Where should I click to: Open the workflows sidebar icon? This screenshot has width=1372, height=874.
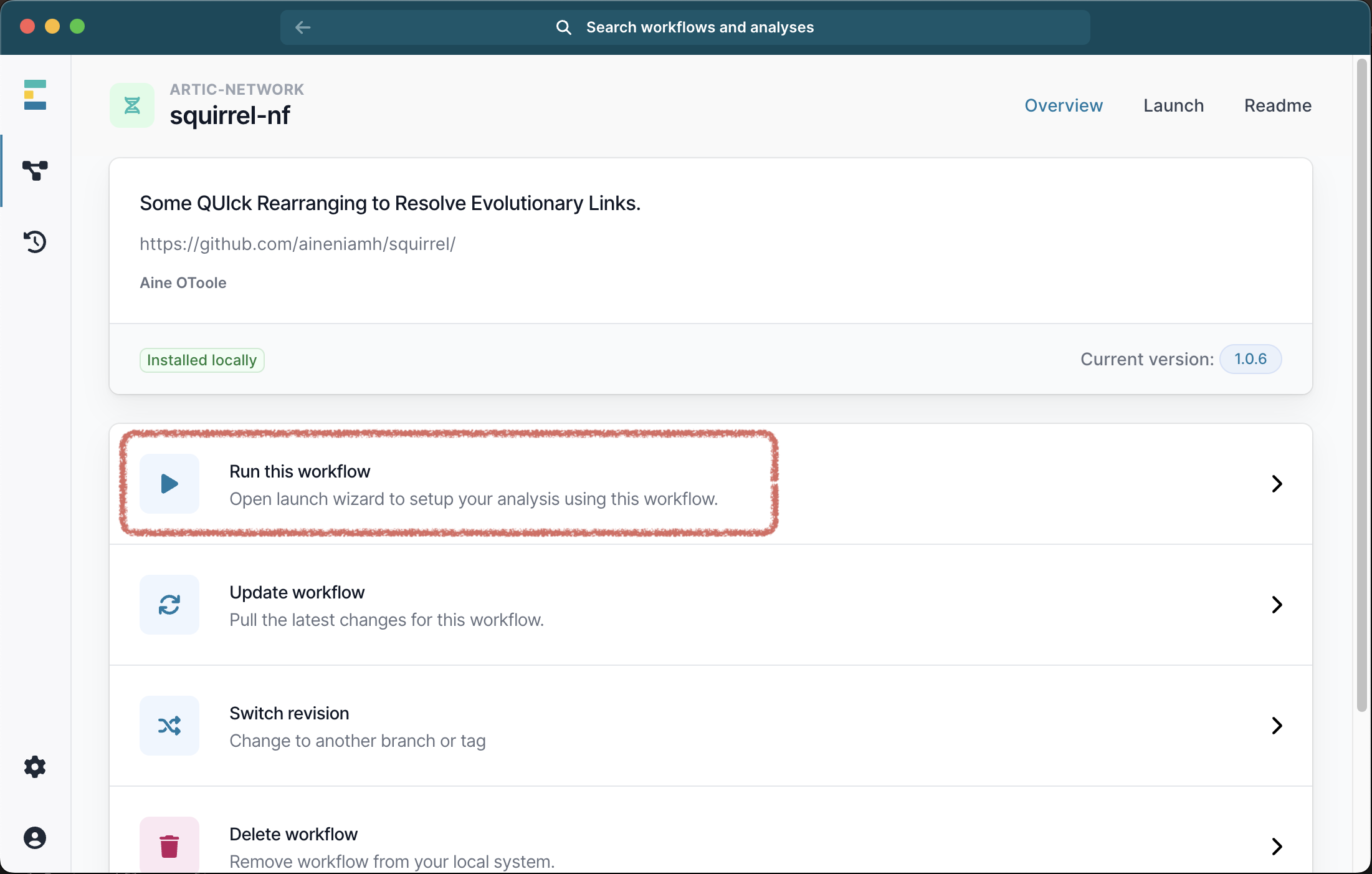[35, 170]
